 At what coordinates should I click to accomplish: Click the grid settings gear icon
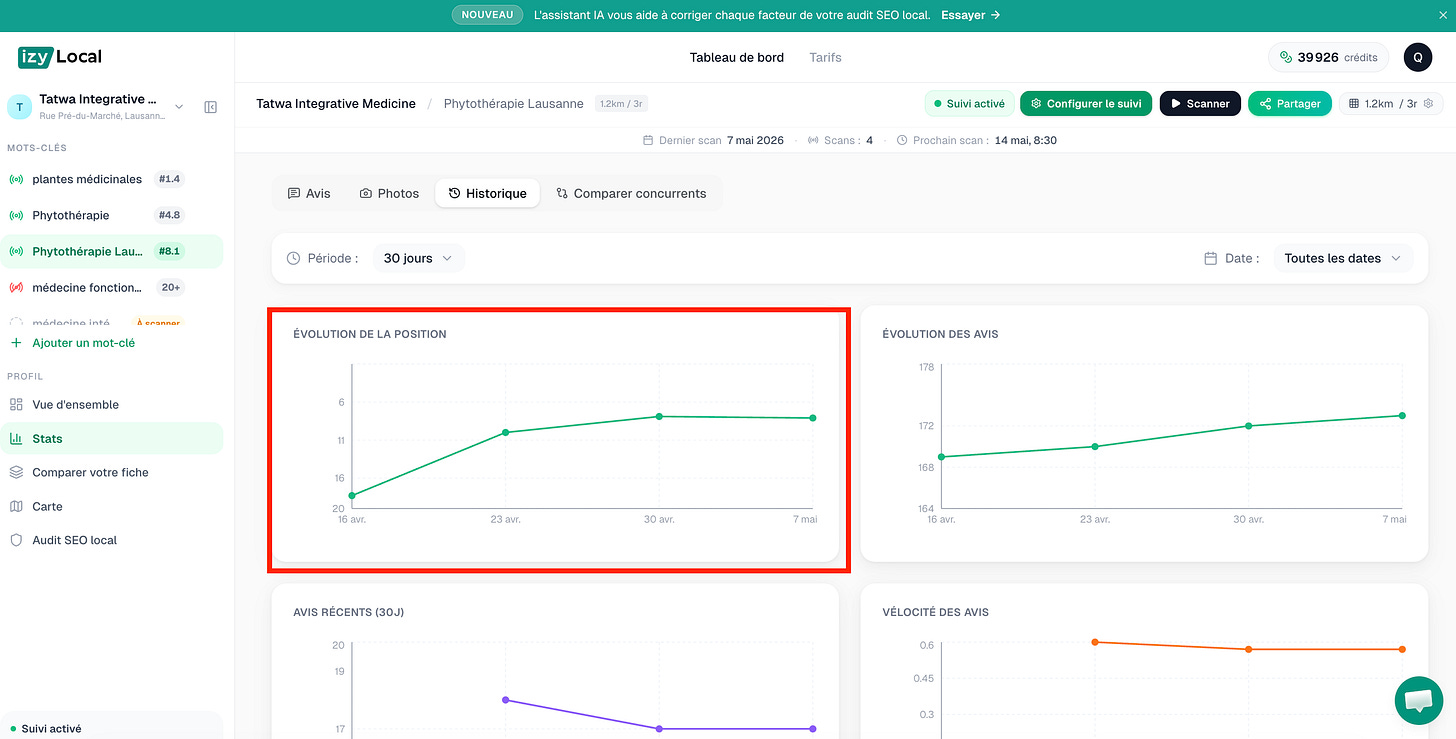coord(1428,103)
